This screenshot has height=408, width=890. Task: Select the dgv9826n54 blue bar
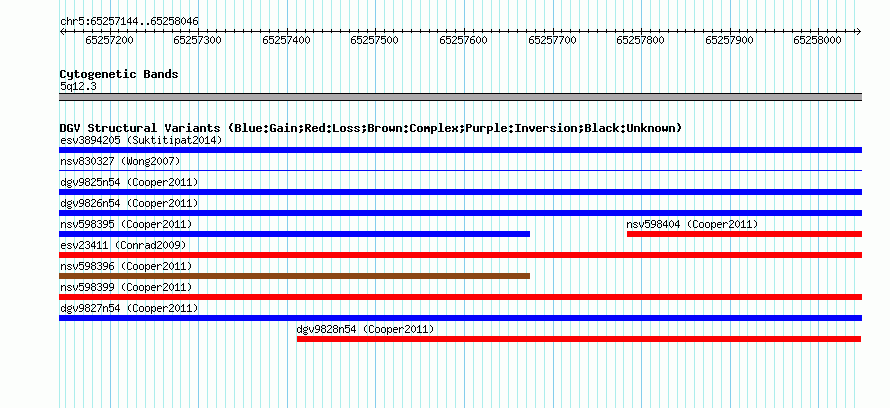(x=460, y=213)
